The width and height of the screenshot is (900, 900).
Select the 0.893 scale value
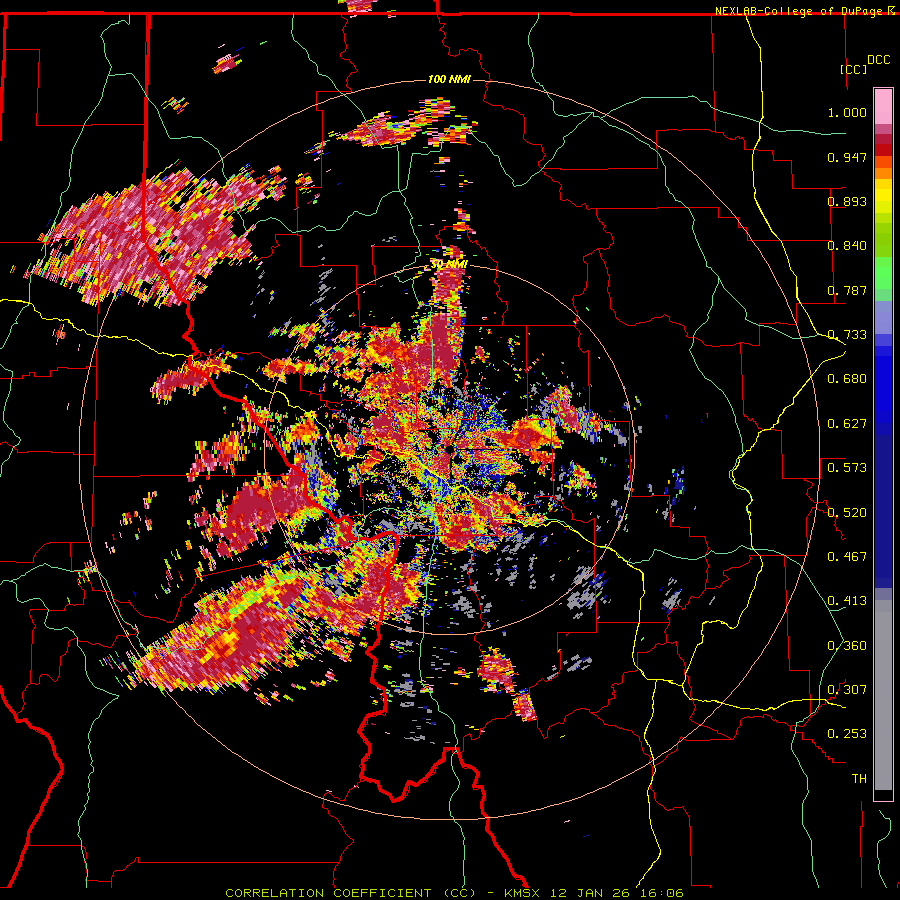pyautogui.click(x=847, y=201)
